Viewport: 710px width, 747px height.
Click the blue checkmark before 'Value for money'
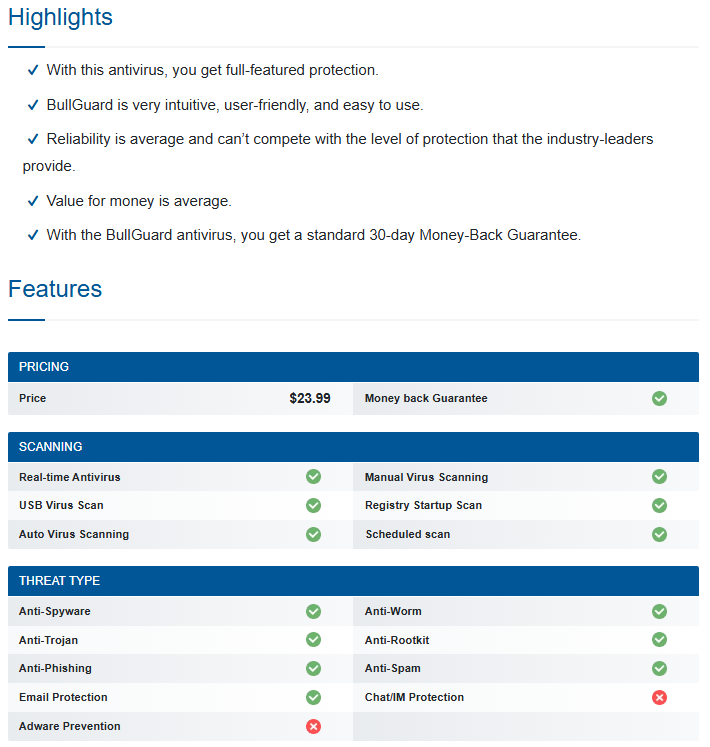pyautogui.click(x=33, y=201)
